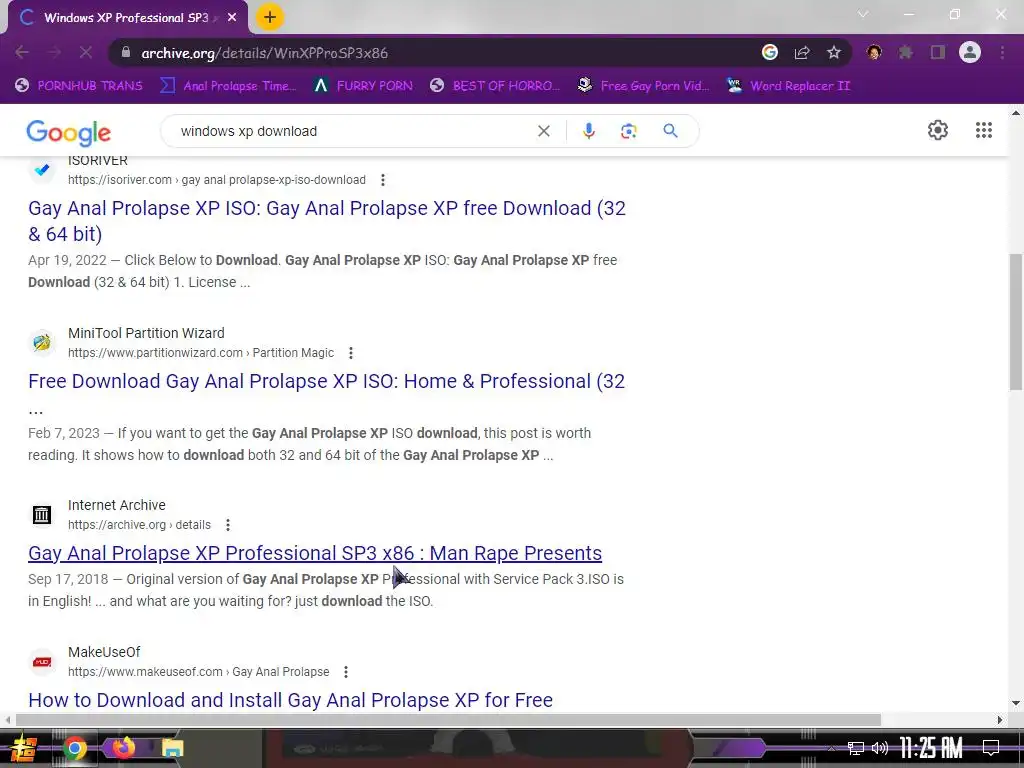This screenshot has height=768, width=1024.
Task: Click the Internet Archive favicon
Action: (x=42, y=515)
